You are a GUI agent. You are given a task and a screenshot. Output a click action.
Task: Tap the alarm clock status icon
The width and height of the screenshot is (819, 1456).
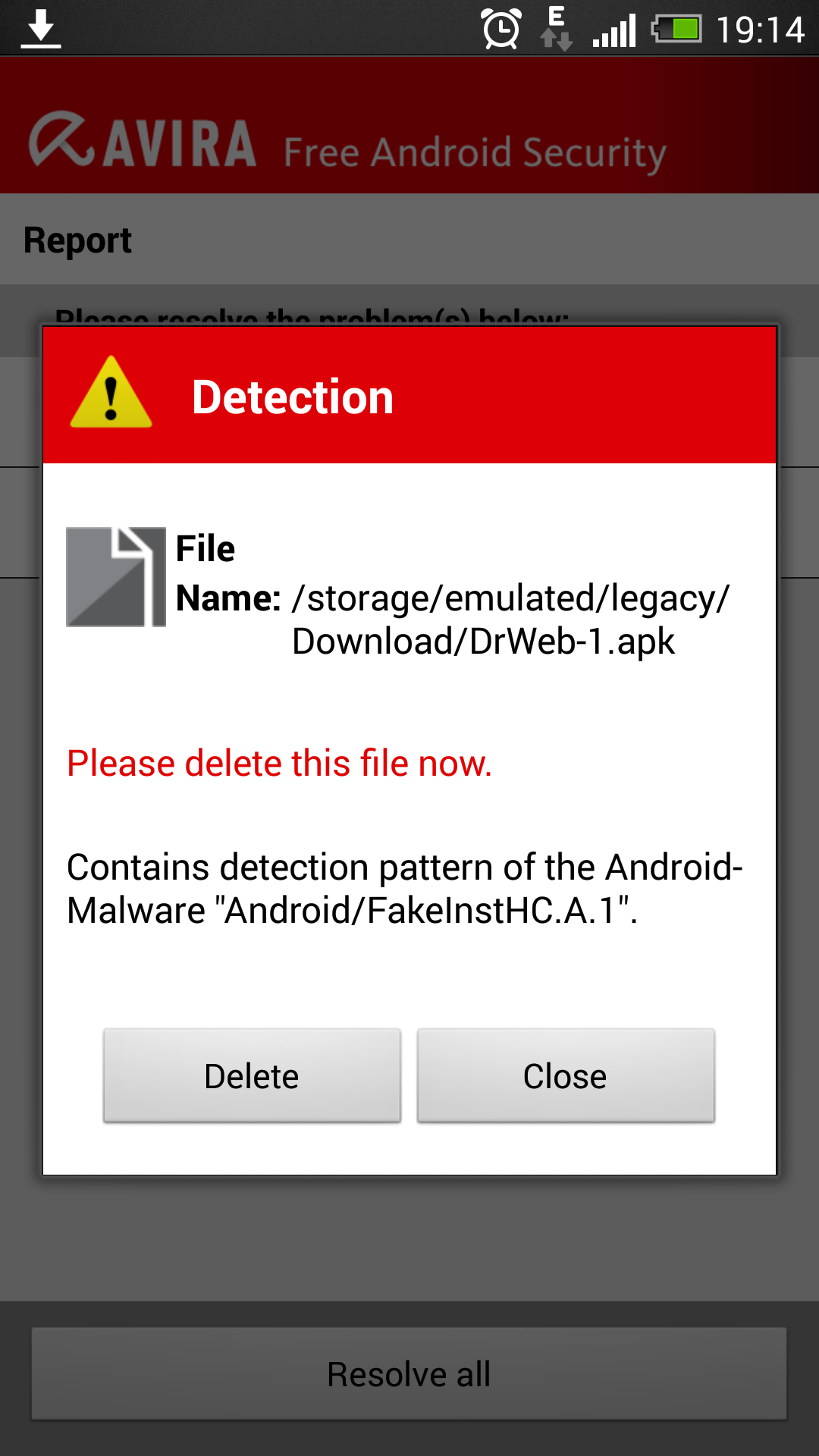coord(501,30)
